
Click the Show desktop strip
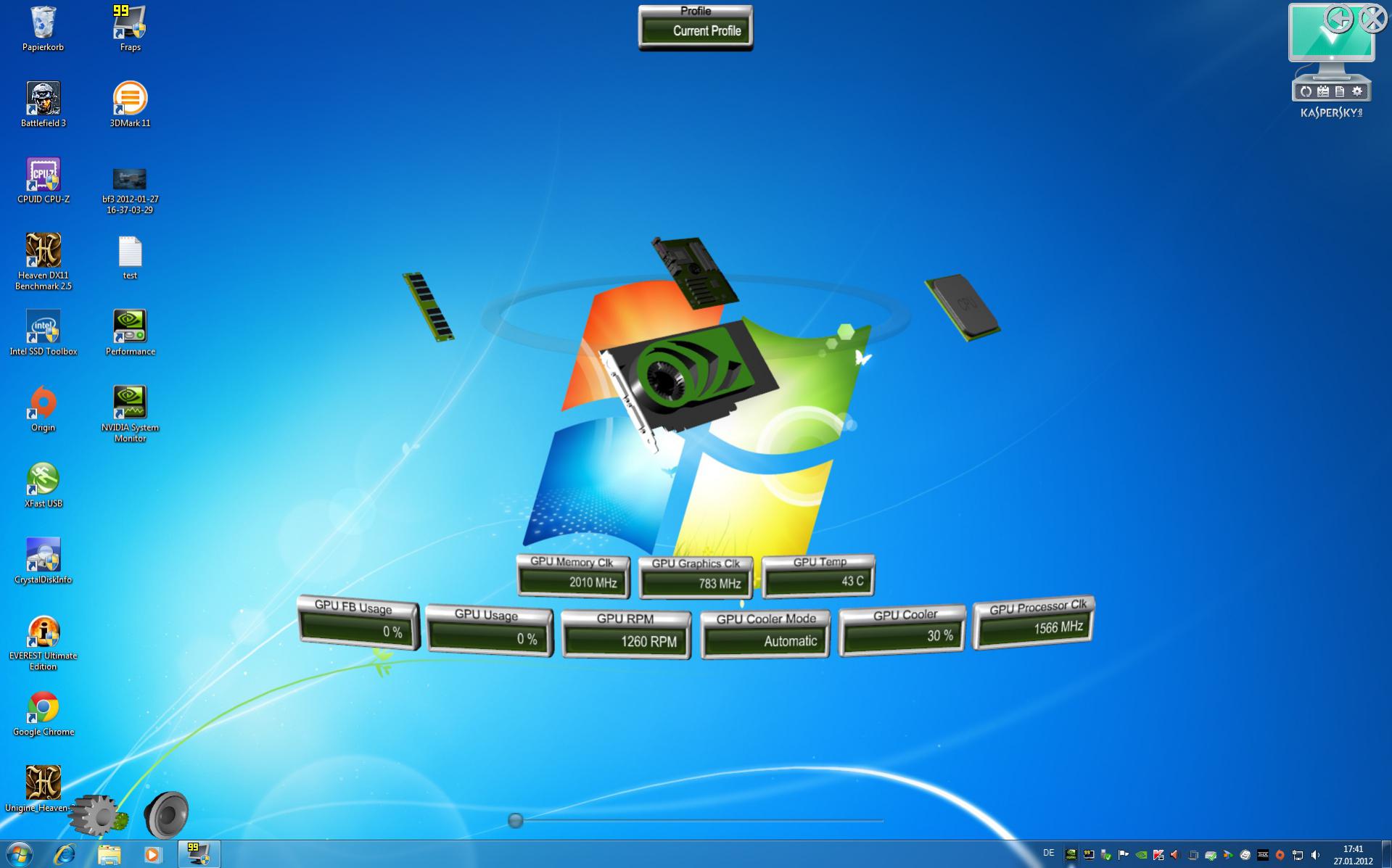1386,854
